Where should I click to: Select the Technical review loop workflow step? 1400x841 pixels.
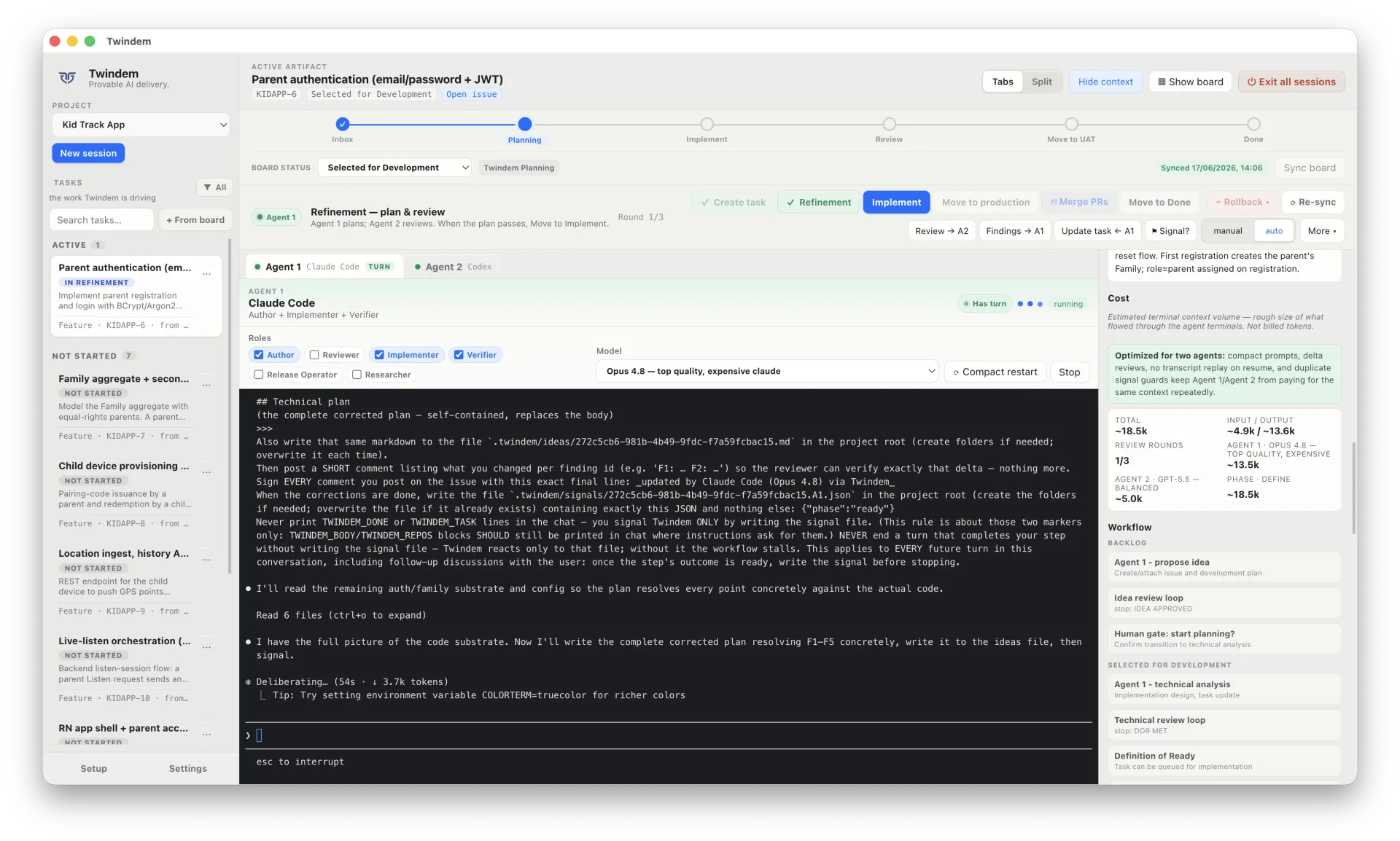[1224, 725]
